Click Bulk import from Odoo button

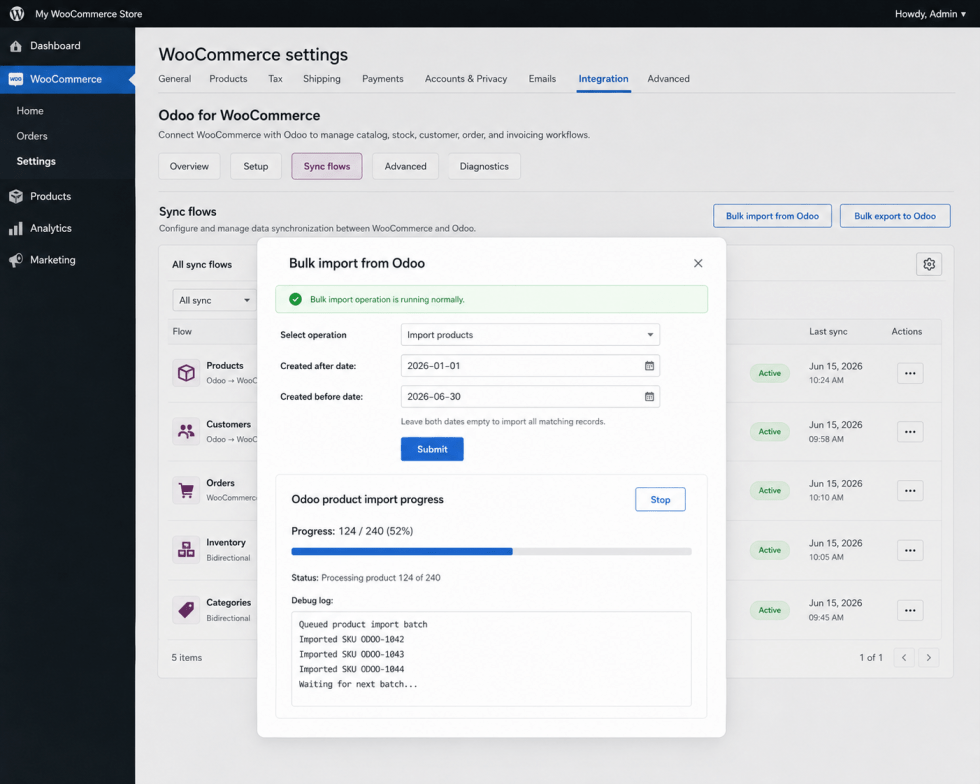pyautogui.click(x=772, y=216)
